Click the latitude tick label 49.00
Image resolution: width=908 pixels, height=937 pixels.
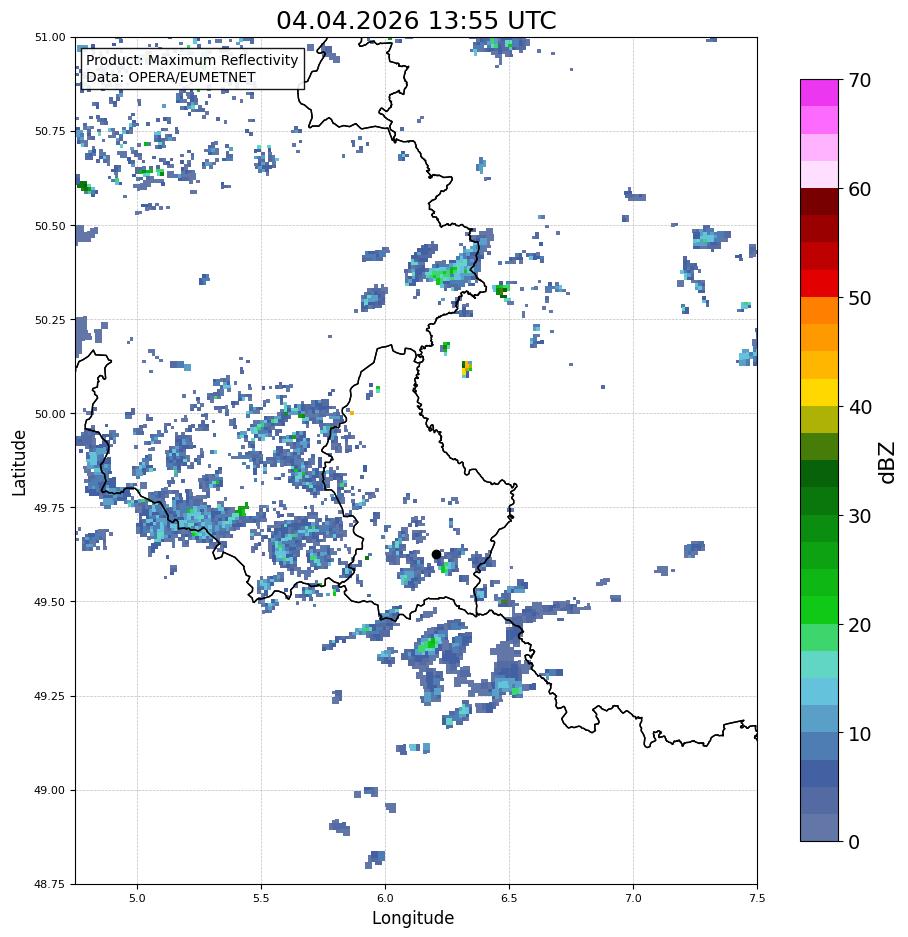click(x=50, y=790)
